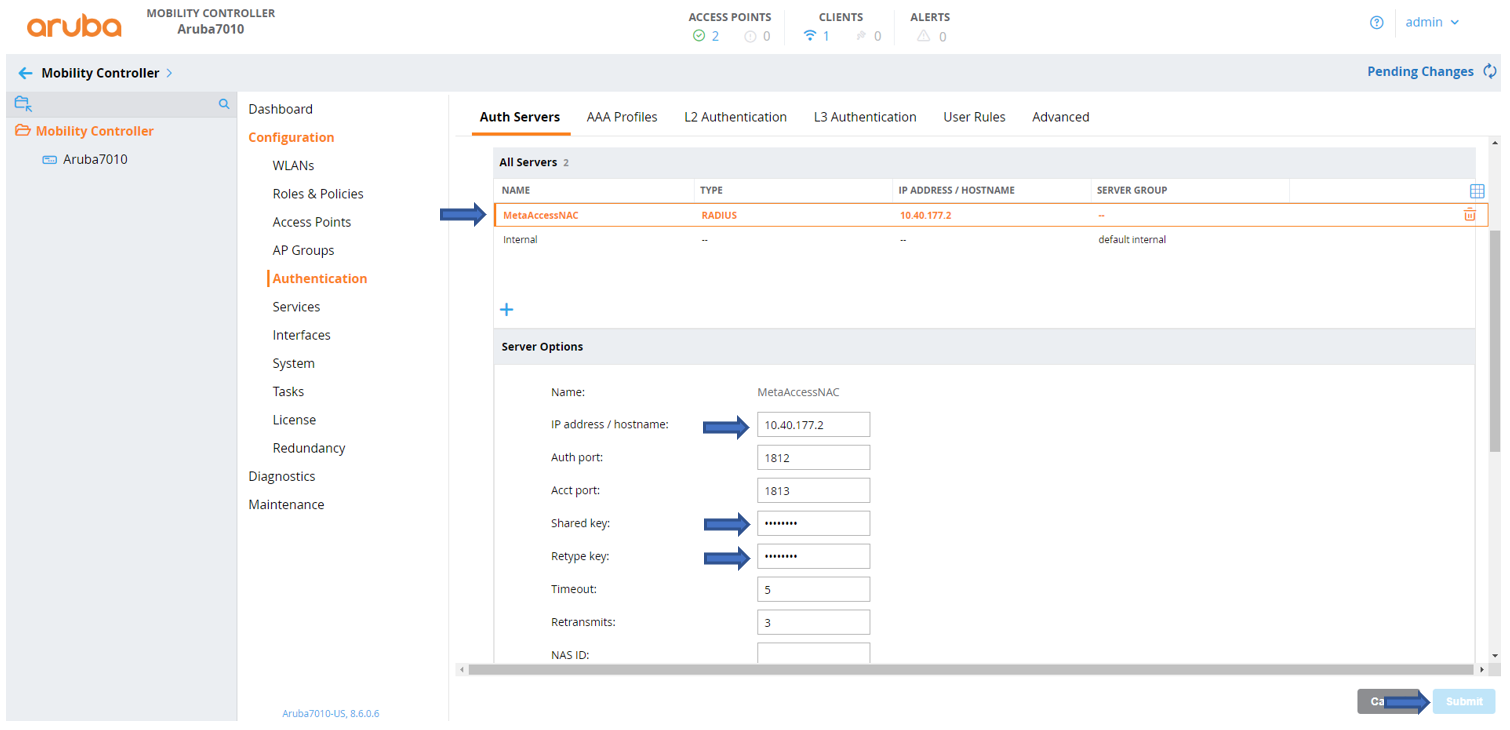Viewport: 1510px width, 730px height.
Task: Click the back arrow next to Mobility Controller
Action: tap(26, 73)
